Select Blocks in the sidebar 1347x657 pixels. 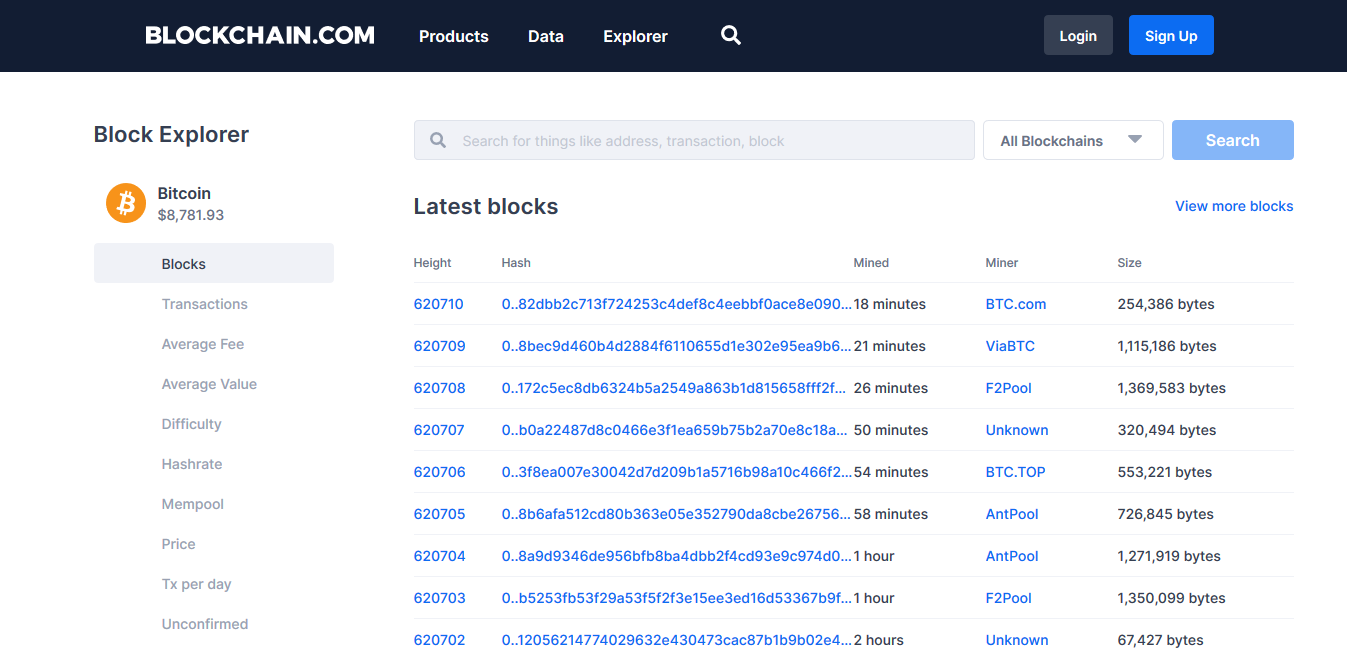[214, 263]
